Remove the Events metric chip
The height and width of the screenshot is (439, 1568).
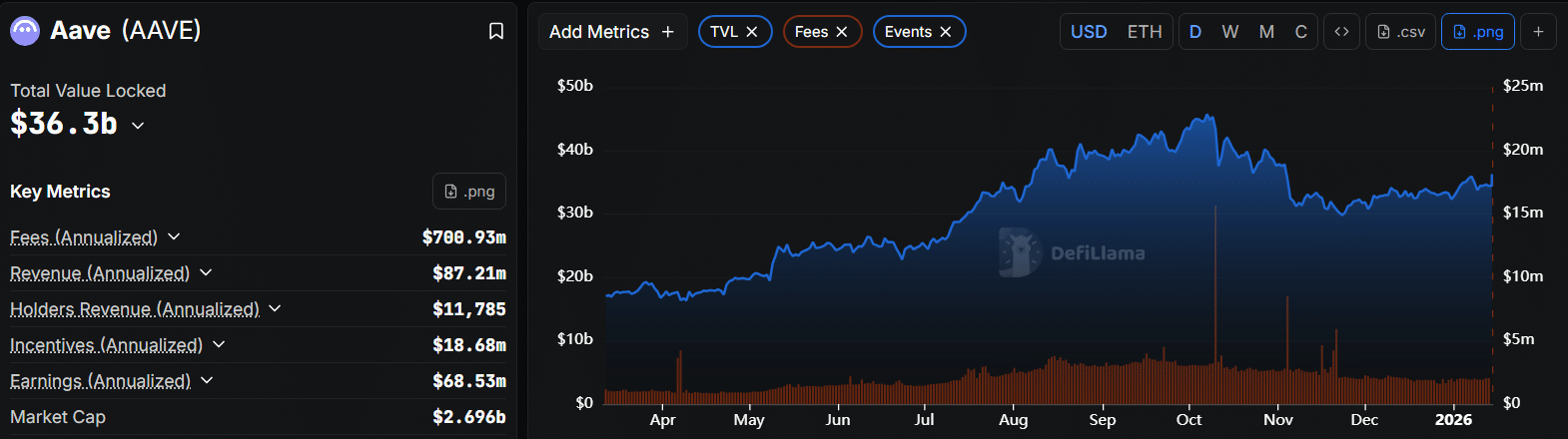(x=946, y=32)
